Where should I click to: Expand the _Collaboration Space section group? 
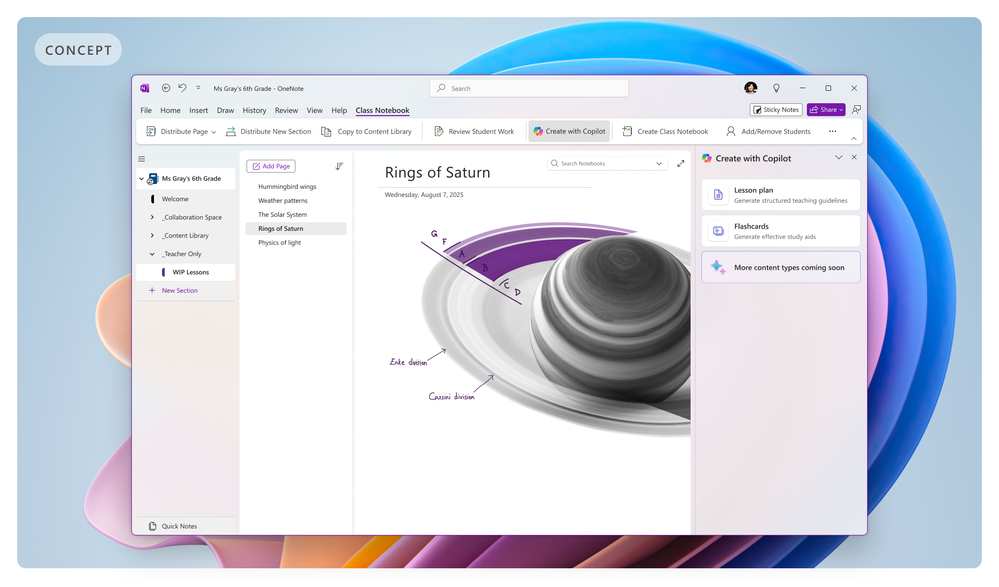152,217
